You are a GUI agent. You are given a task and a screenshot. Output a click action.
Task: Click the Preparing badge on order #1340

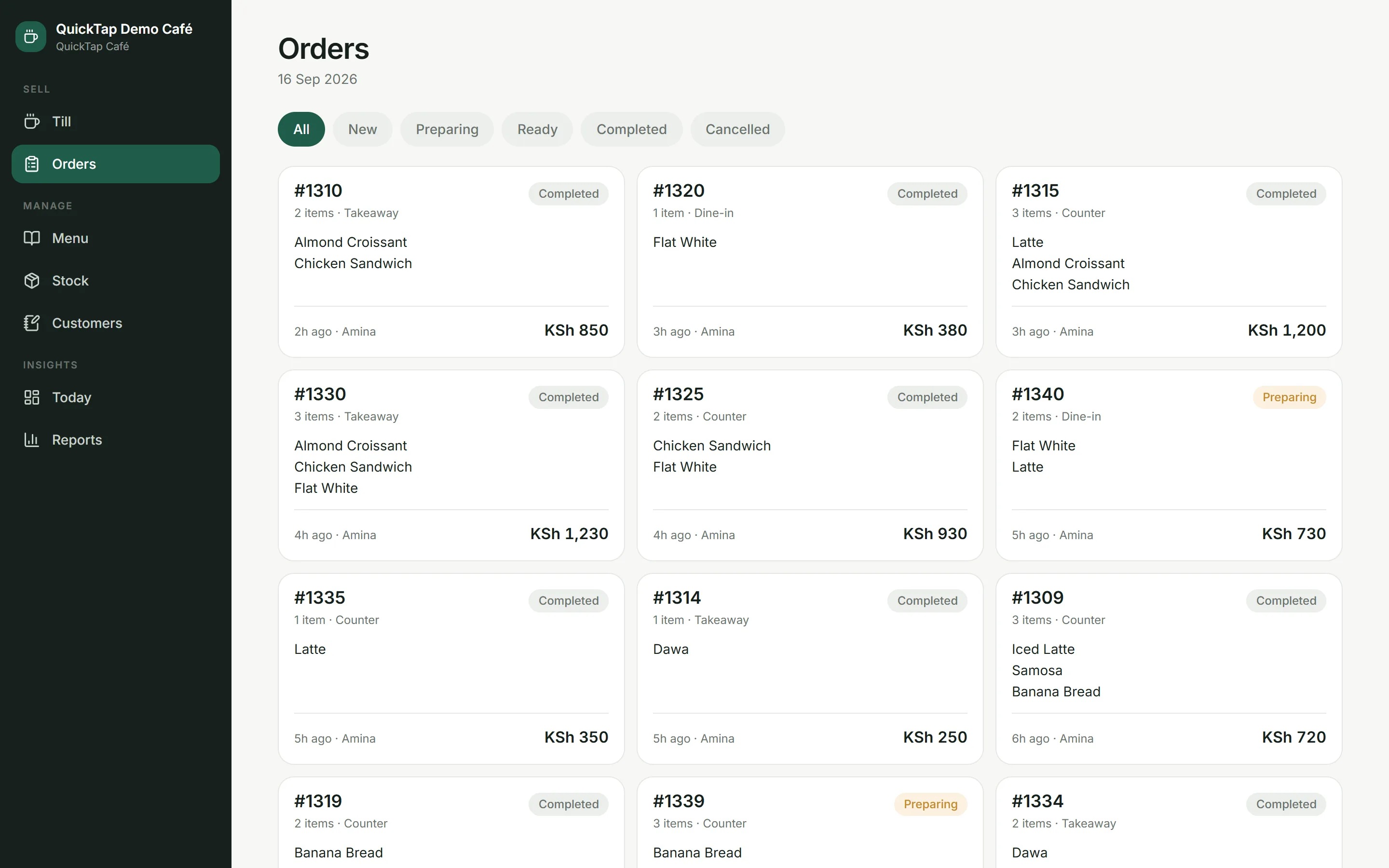1289,397
